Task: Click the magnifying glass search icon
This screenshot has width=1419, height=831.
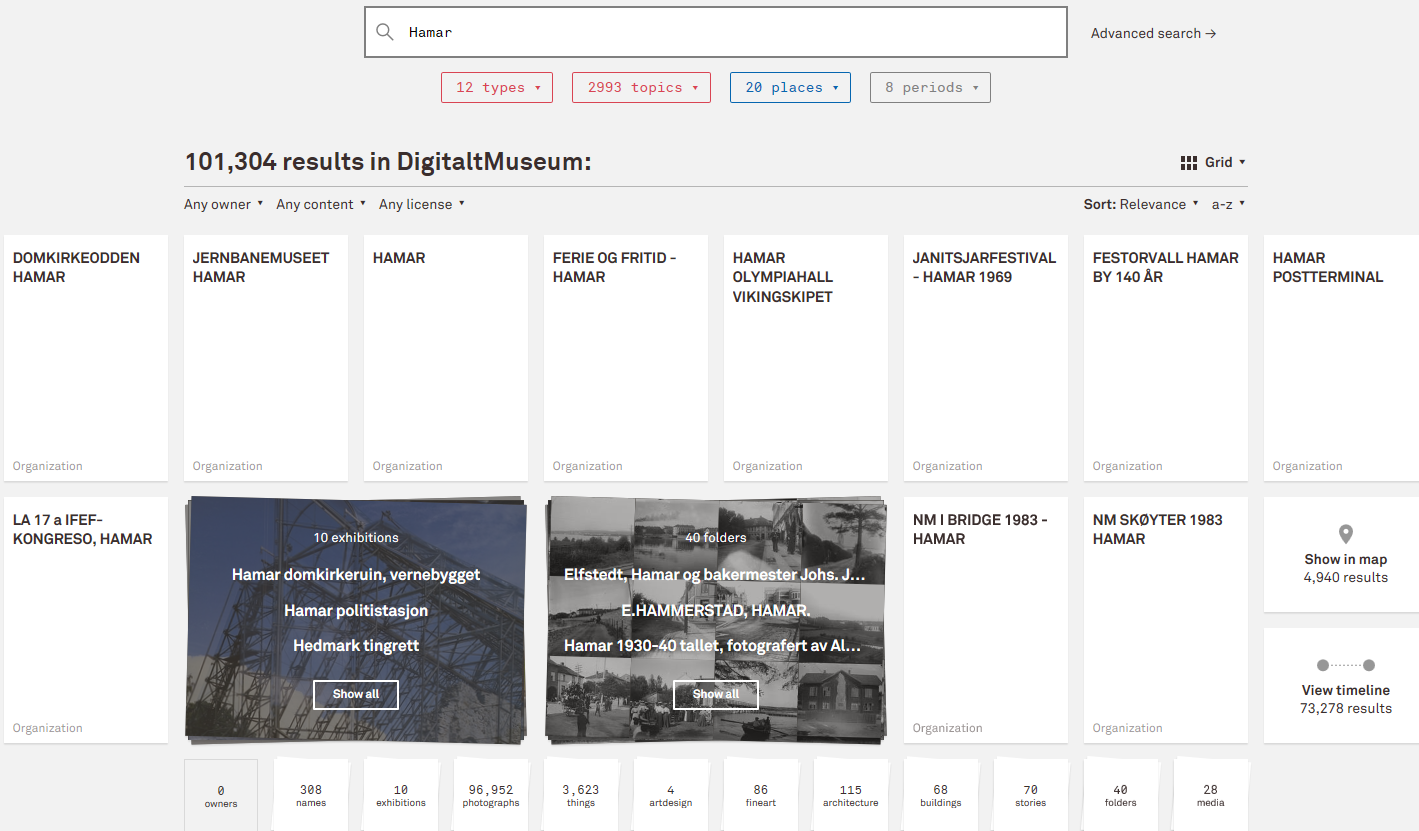Action: (385, 32)
